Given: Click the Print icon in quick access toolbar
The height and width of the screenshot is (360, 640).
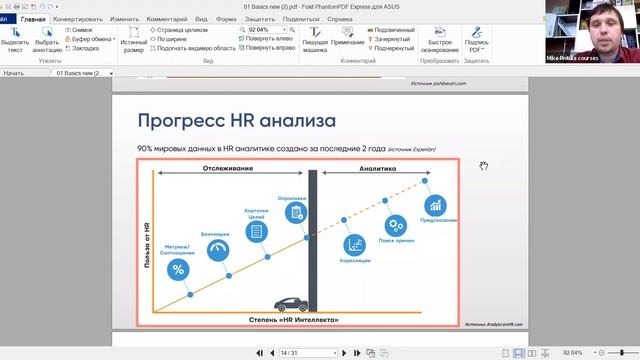Looking at the screenshot, I should [x=17, y=7].
